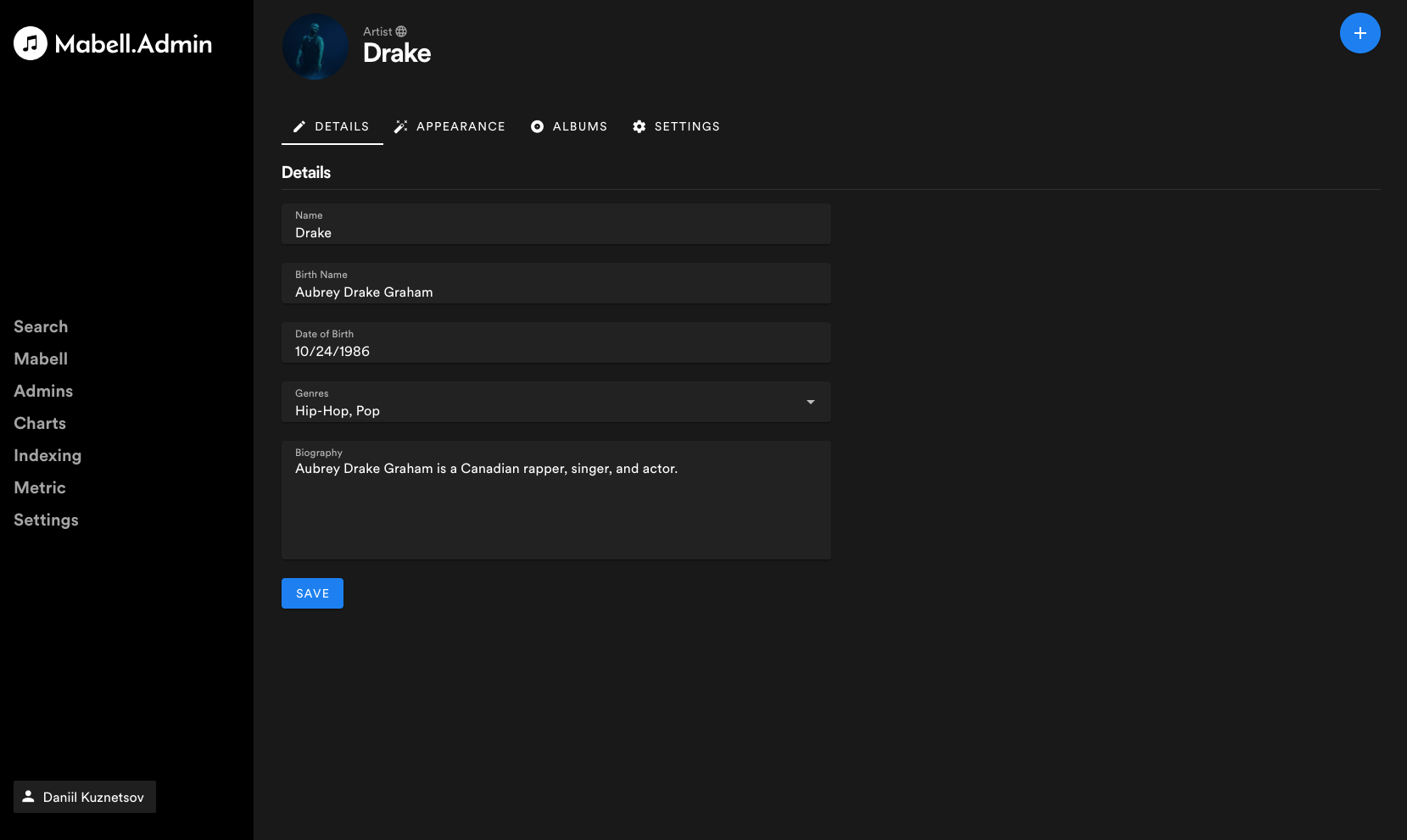Focus the Date of Birth field
This screenshot has height=840, width=1407.
(x=556, y=351)
